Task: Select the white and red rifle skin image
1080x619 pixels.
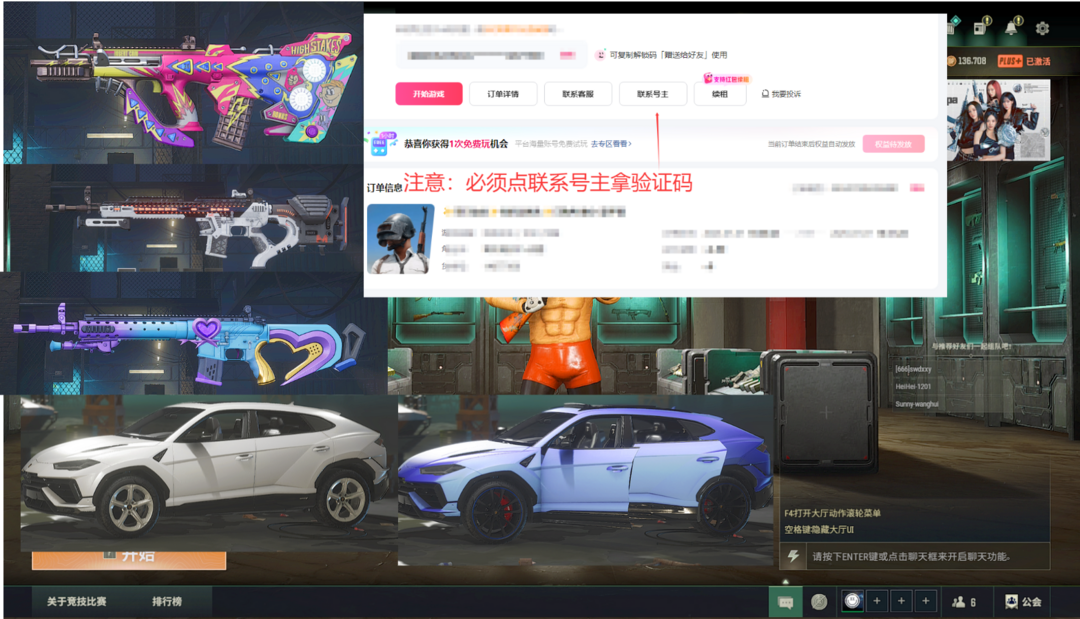Action: [184, 218]
